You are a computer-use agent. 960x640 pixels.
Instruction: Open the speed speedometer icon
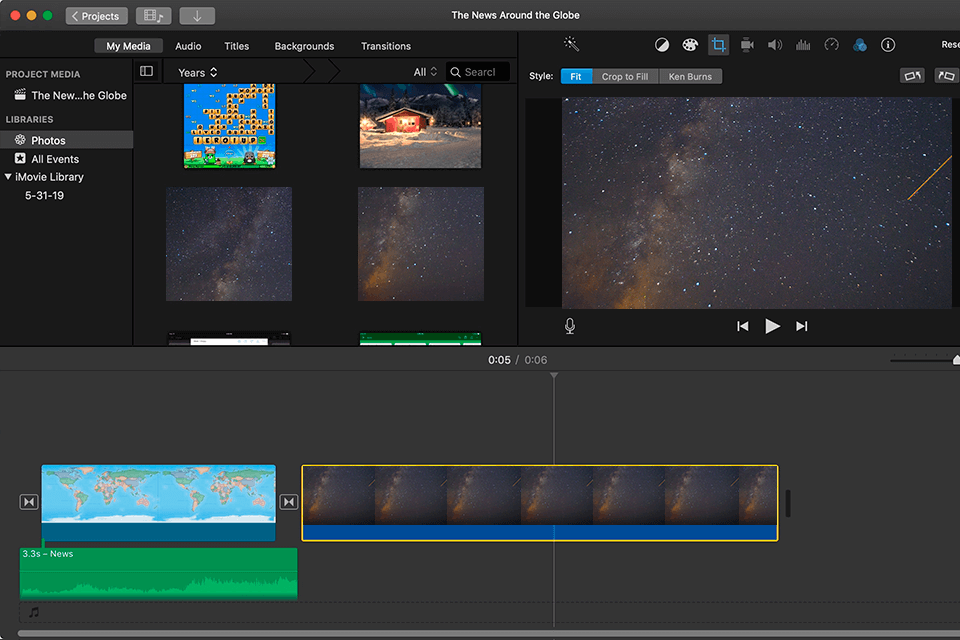pos(831,45)
